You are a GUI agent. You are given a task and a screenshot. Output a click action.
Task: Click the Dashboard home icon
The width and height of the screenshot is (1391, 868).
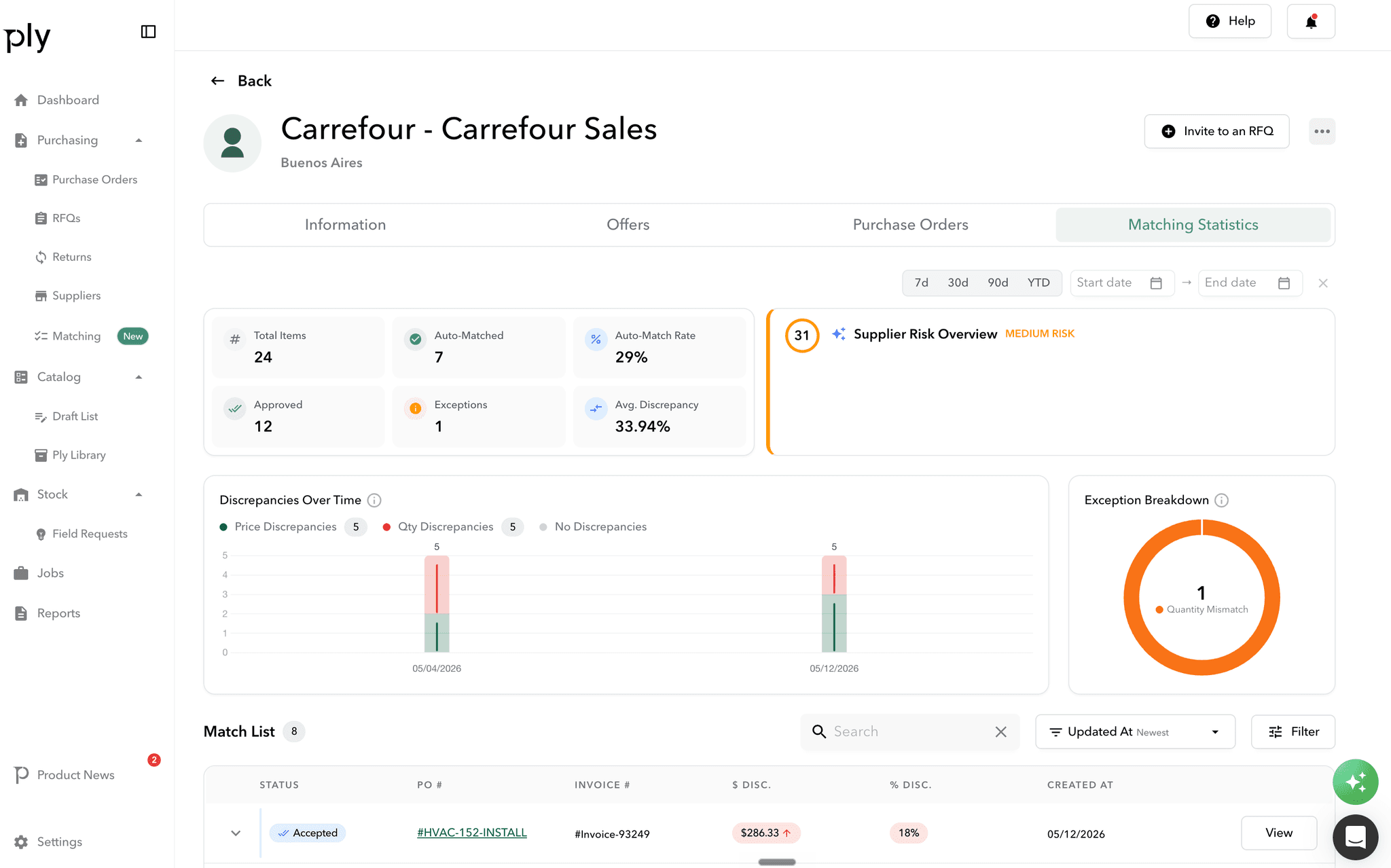point(21,100)
